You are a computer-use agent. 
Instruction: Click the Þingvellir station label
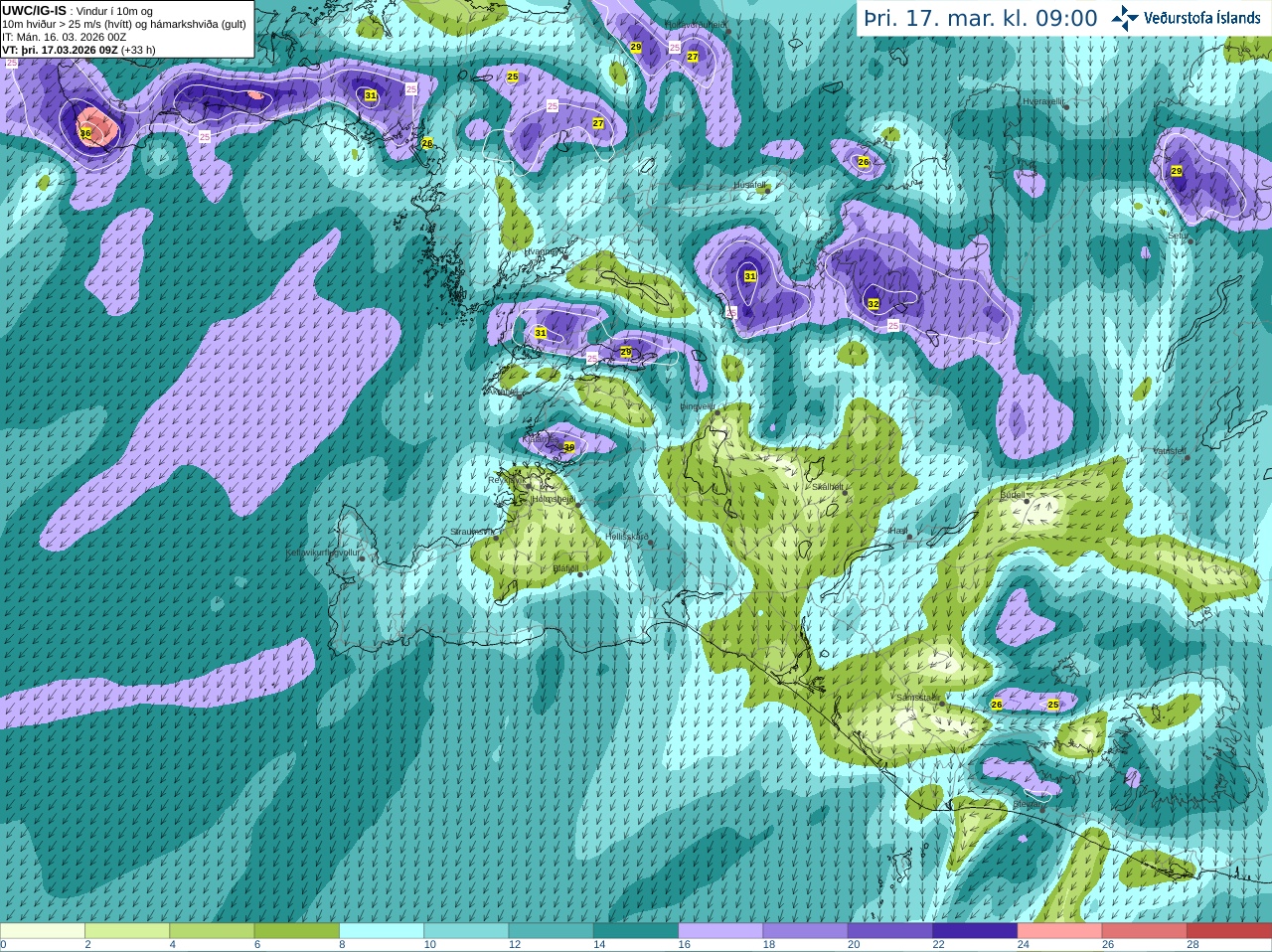(698, 406)
